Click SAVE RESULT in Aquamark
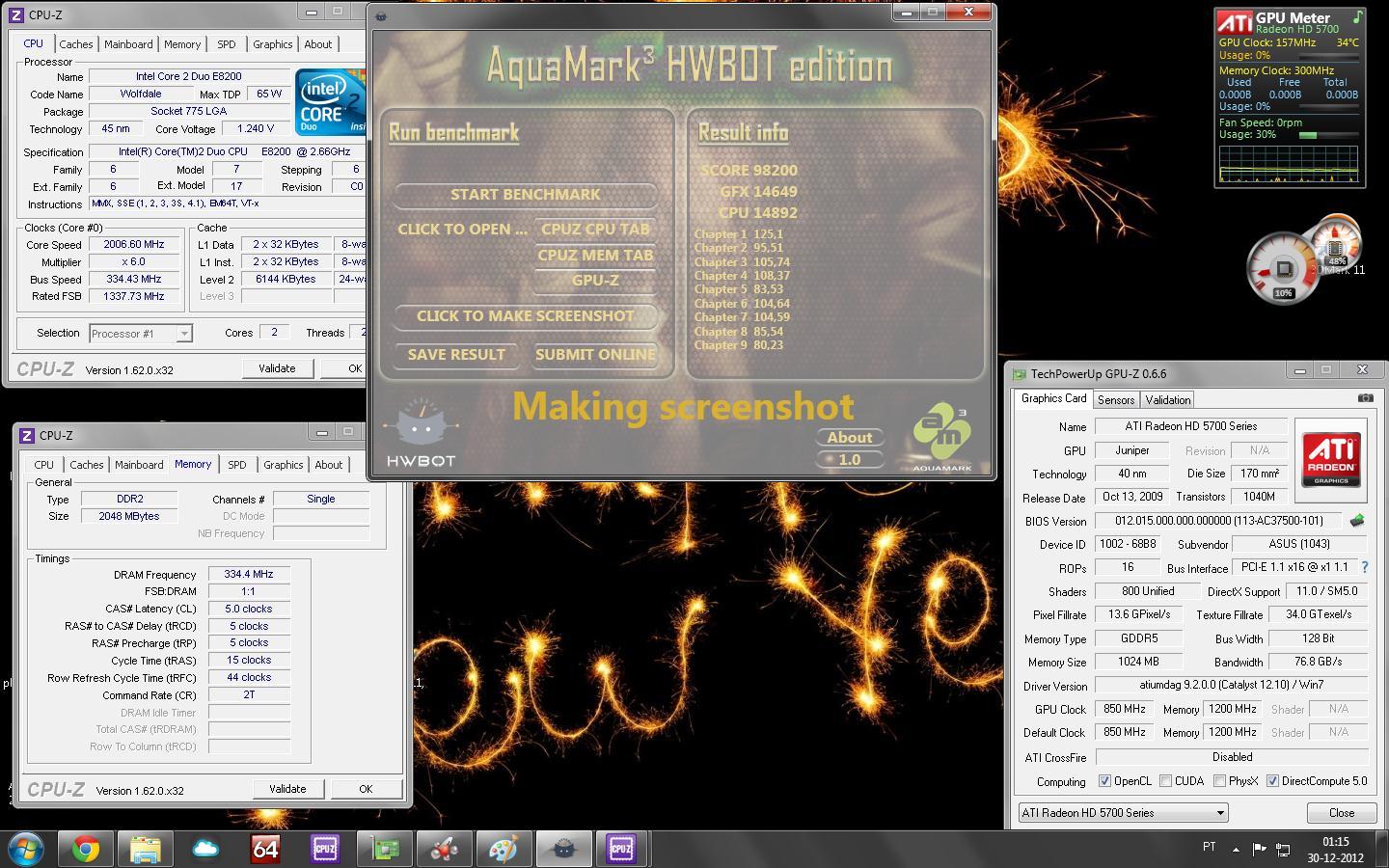 456,355
